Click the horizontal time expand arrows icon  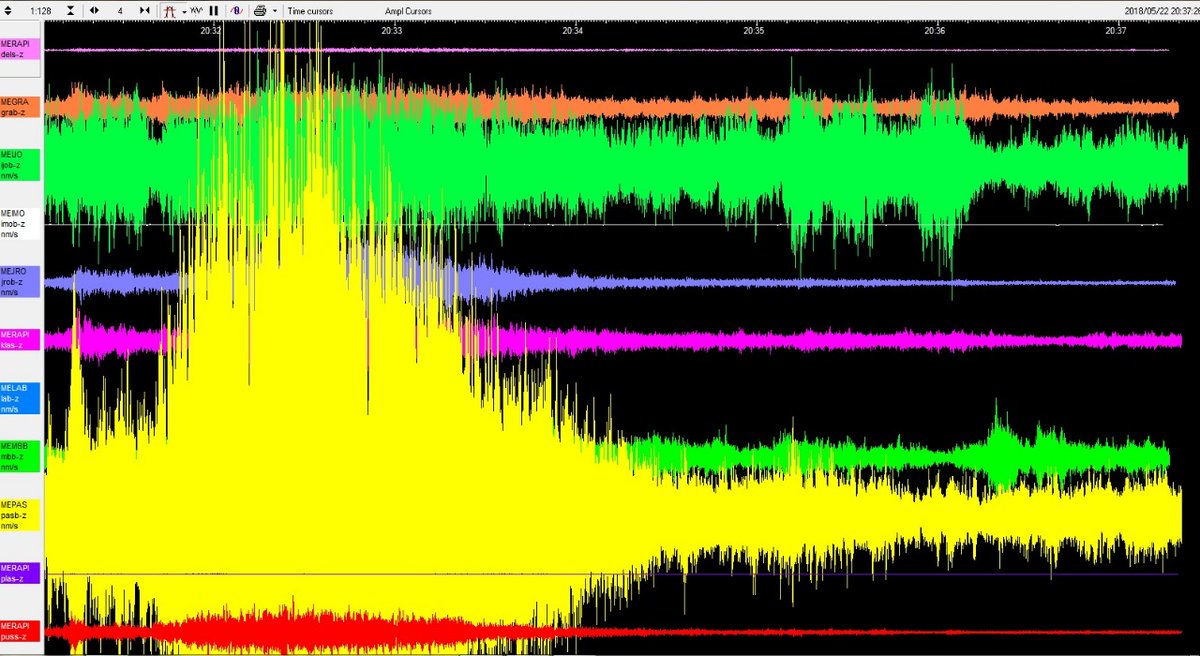(94, 10)
